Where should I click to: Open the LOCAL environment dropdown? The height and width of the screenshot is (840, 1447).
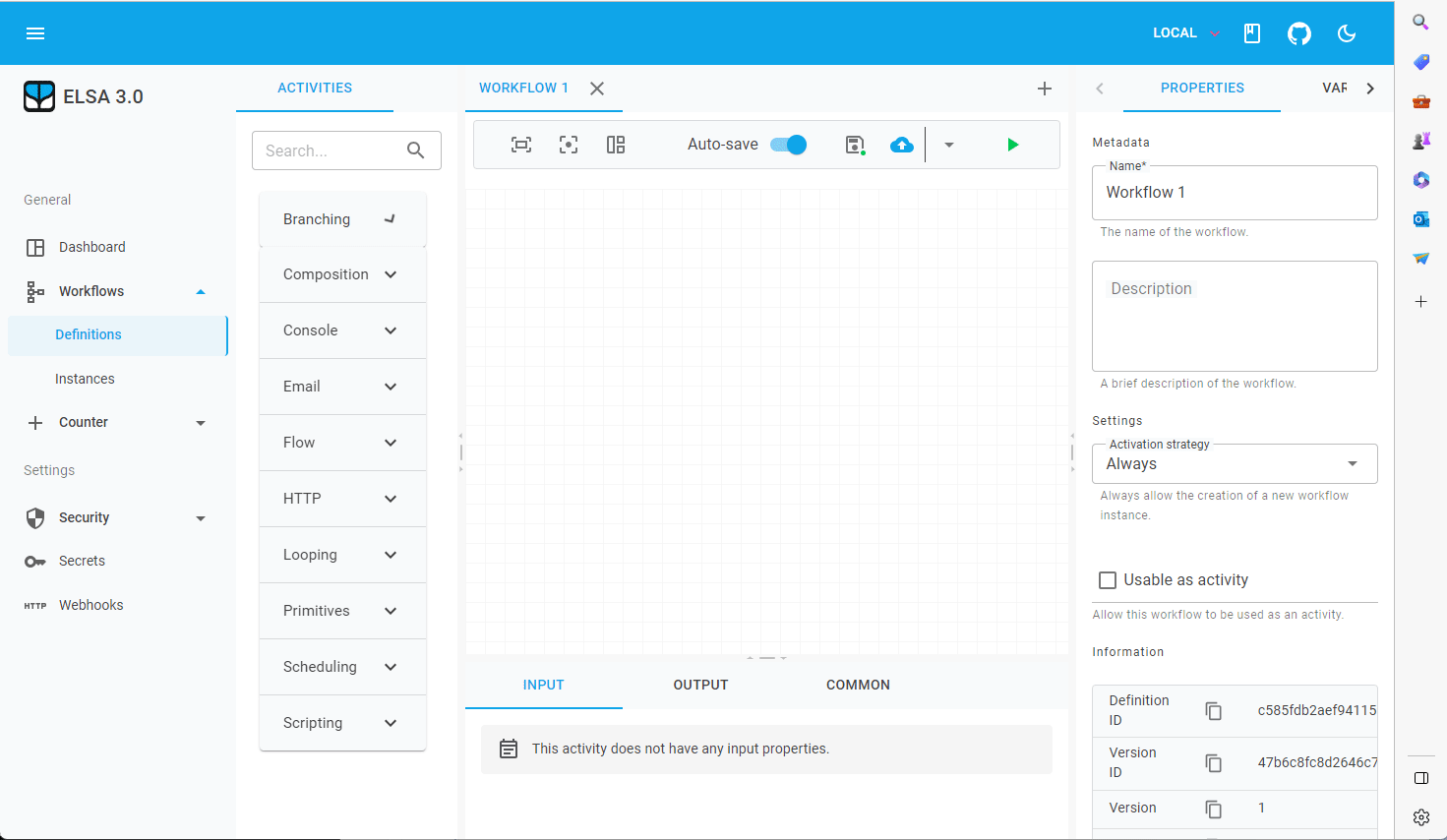click(x=1183, y=32)
